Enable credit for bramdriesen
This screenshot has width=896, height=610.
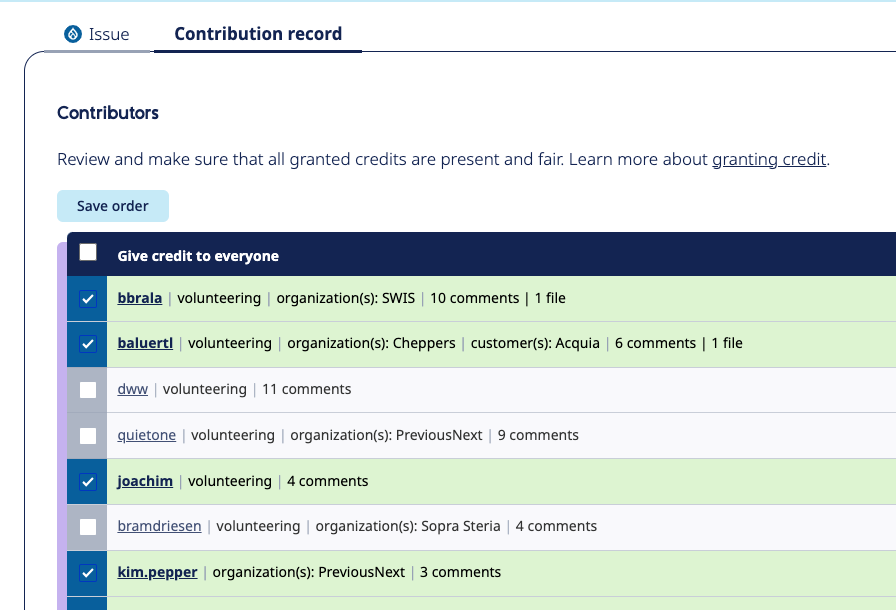pos(87,526)
